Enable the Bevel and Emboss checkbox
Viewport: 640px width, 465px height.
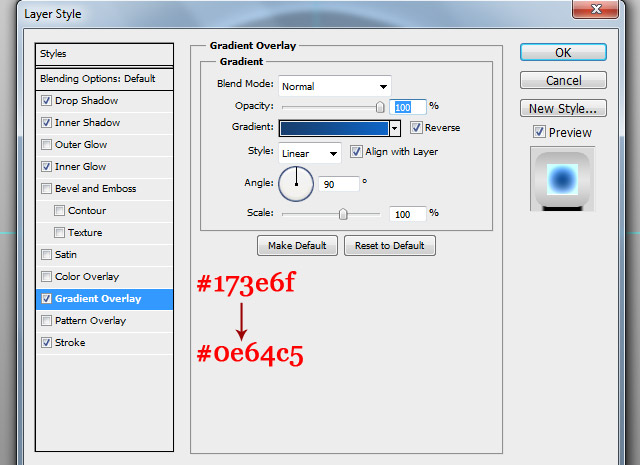47,189
